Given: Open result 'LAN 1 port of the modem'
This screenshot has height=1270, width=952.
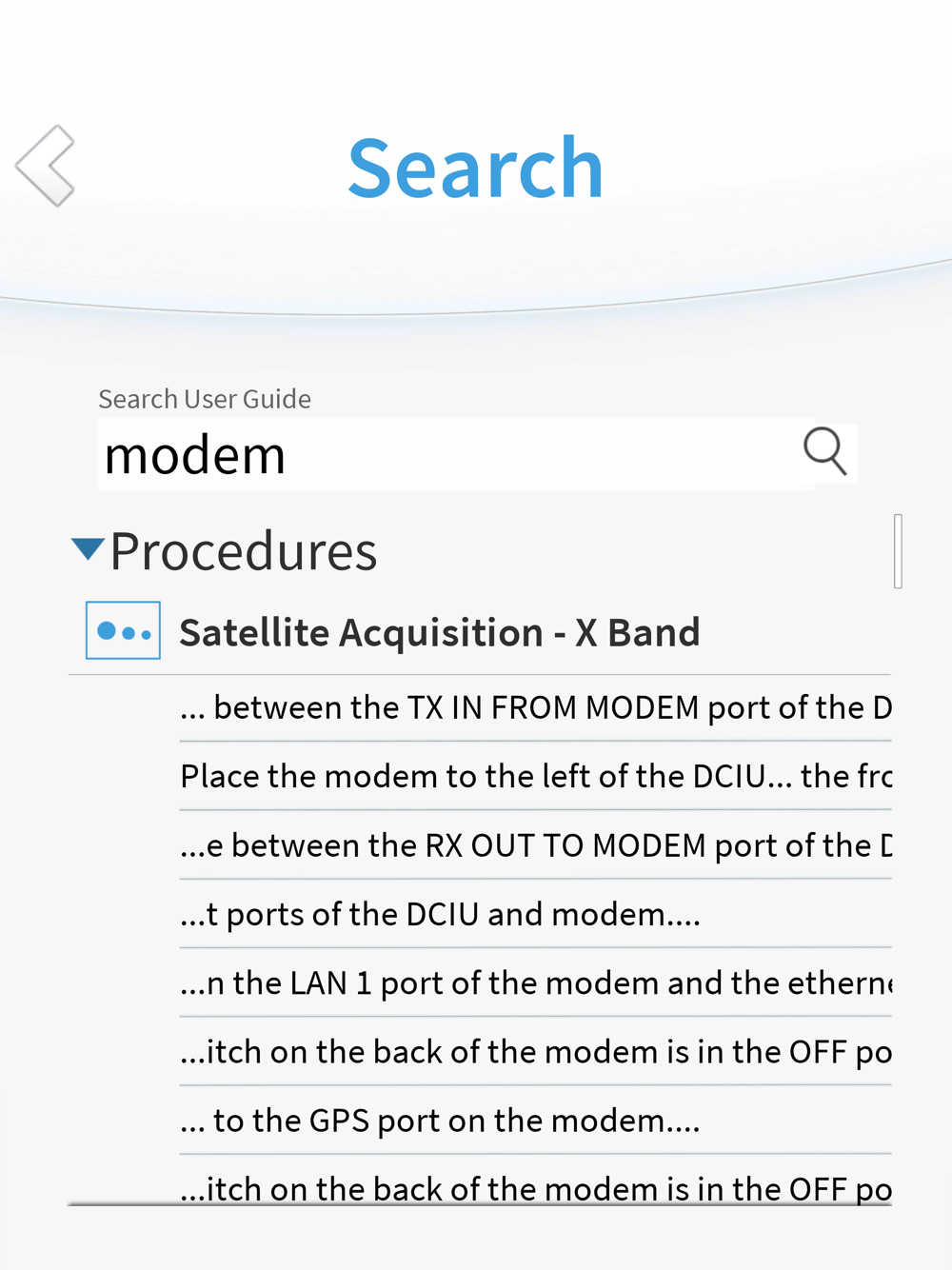Looking at the screenshot, I should pos(536,982).
